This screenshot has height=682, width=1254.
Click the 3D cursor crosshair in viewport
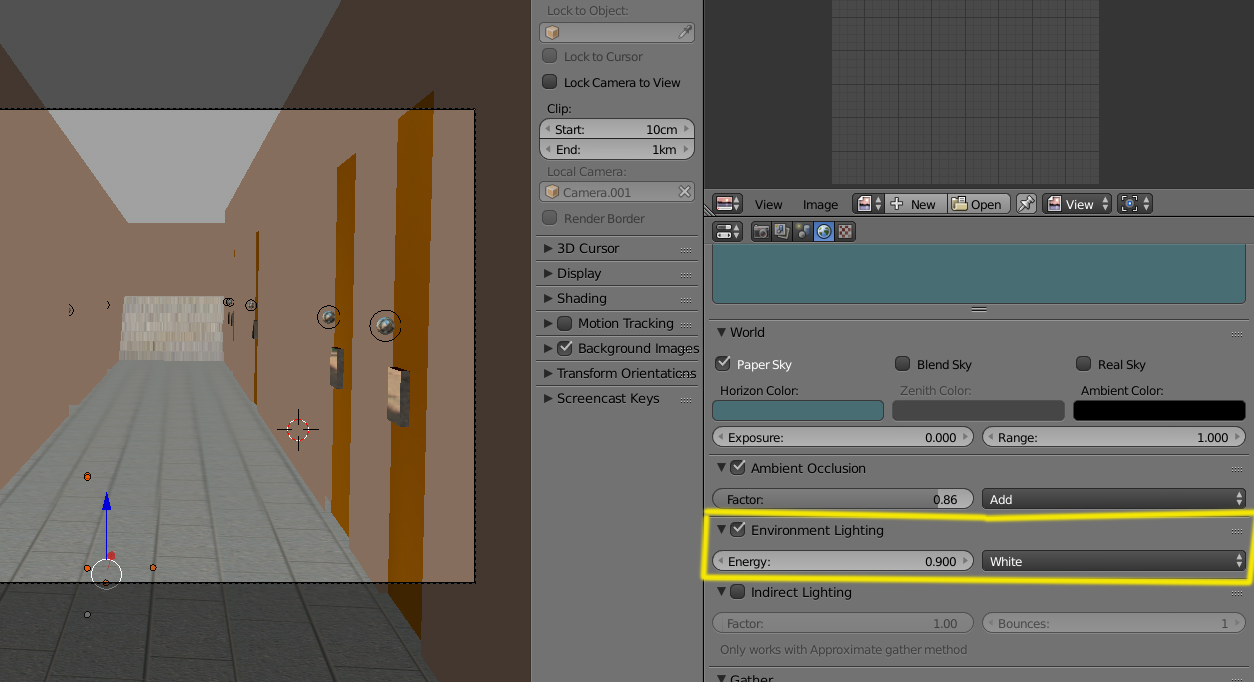(x=298, y=430)
